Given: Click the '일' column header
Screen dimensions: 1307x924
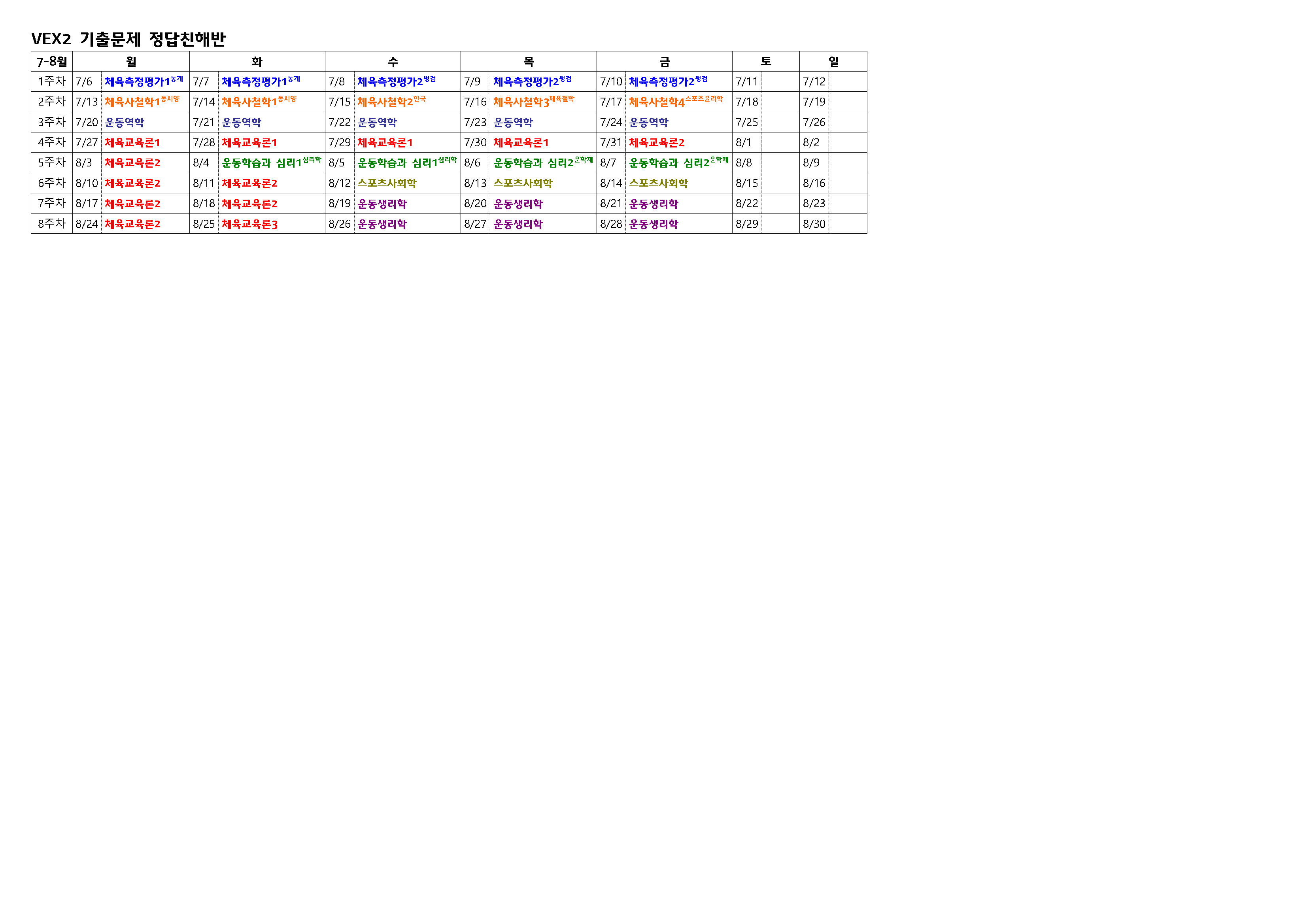Looking at the screenshot, I should pos(833,62).
